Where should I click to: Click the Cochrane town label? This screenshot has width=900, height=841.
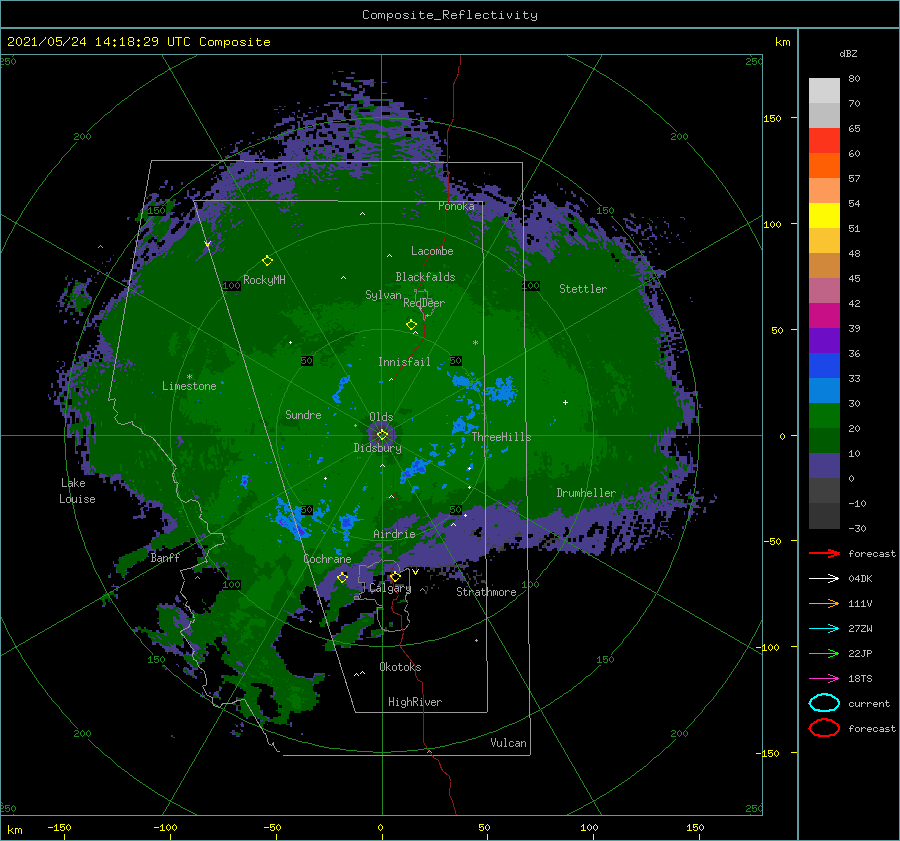coord(327,559)
